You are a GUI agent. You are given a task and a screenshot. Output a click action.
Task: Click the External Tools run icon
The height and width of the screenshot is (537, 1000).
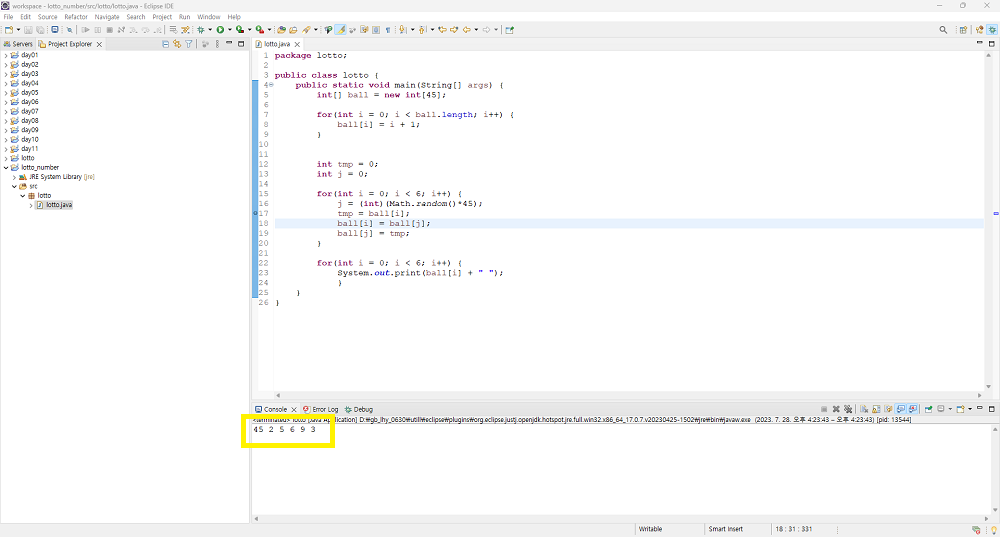[x=260, y=29]
